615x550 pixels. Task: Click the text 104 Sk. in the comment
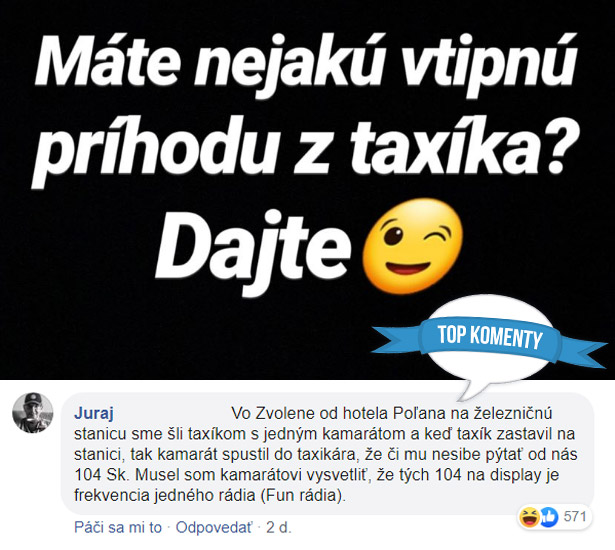[101, 475]
